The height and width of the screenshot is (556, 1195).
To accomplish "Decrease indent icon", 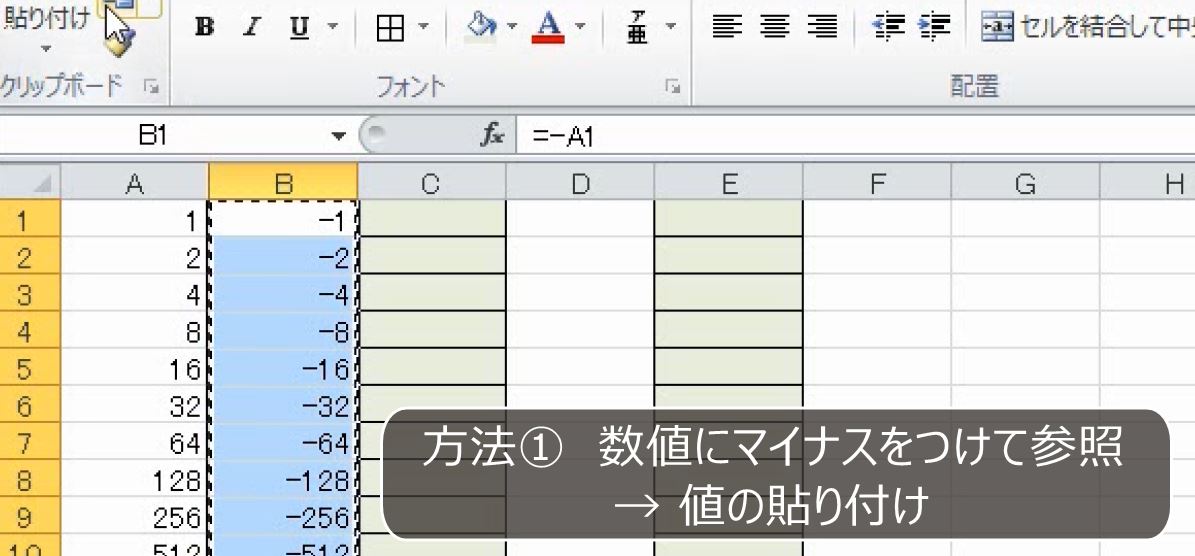I will point(888,27).
